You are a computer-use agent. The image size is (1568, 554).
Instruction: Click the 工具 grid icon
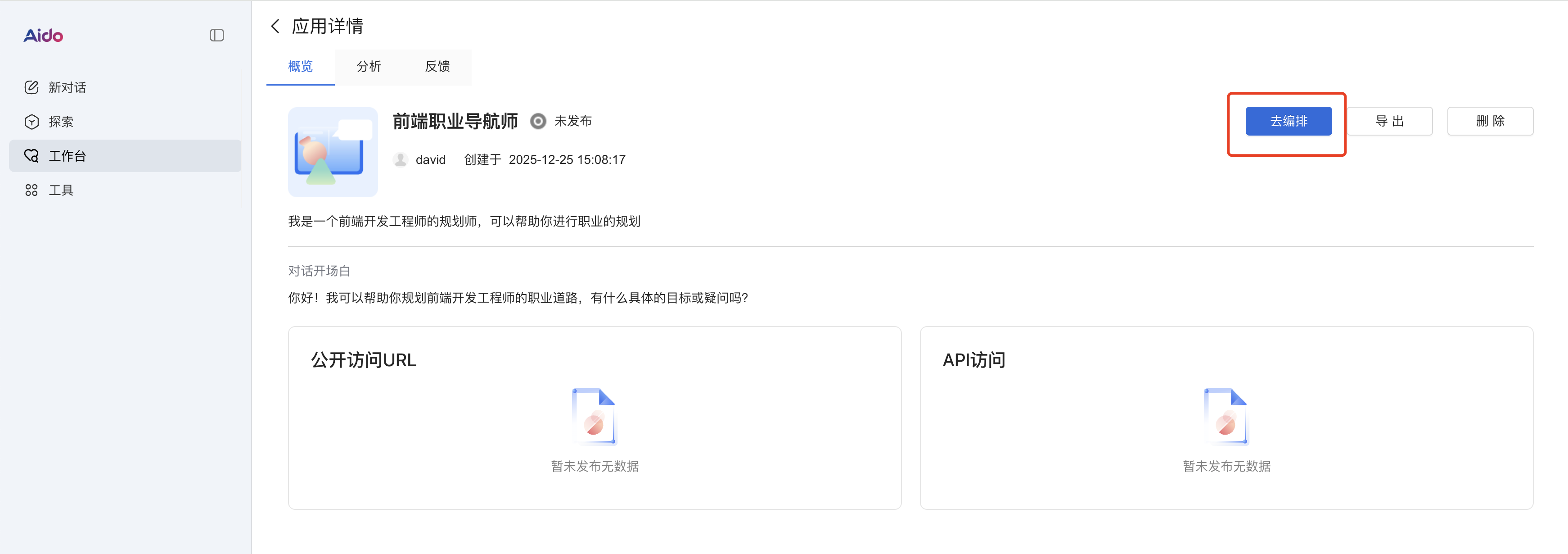tap(32, 190)
